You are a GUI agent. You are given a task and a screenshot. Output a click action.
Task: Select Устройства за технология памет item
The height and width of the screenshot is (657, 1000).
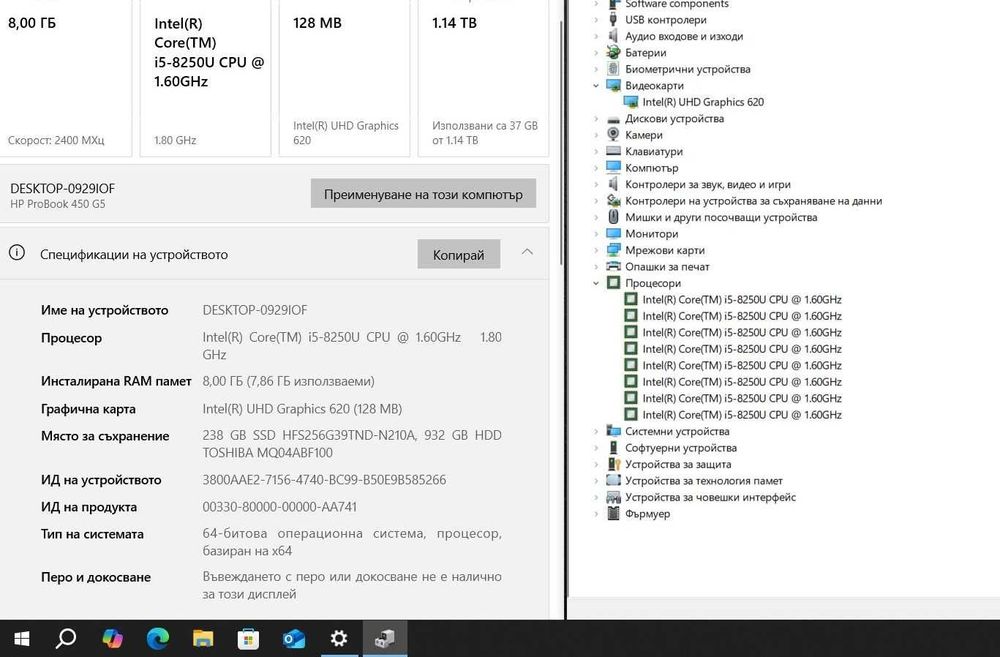tap(703, 481)
